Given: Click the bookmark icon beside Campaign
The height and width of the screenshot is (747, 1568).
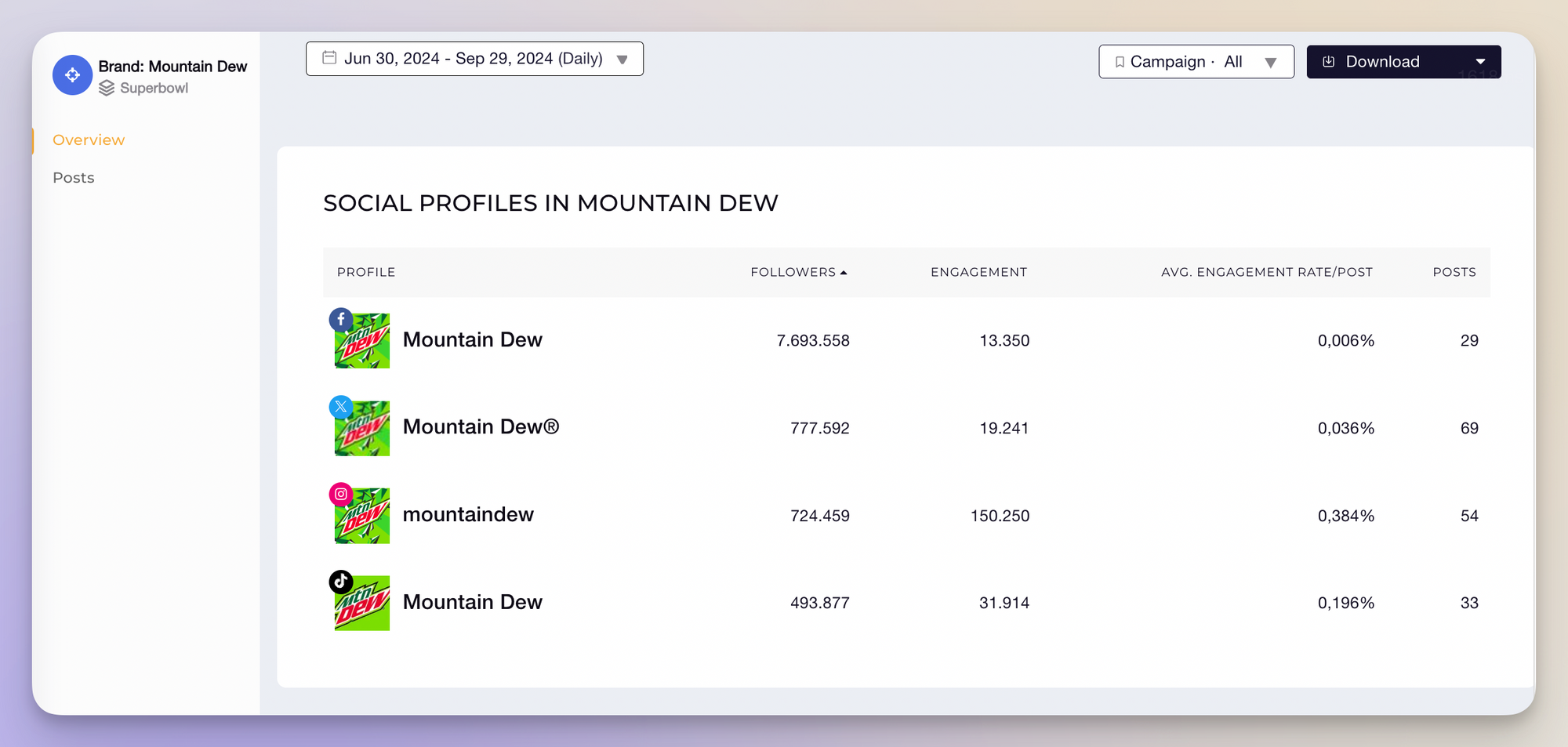Looking at the screenshot, I should [1120, 62].
